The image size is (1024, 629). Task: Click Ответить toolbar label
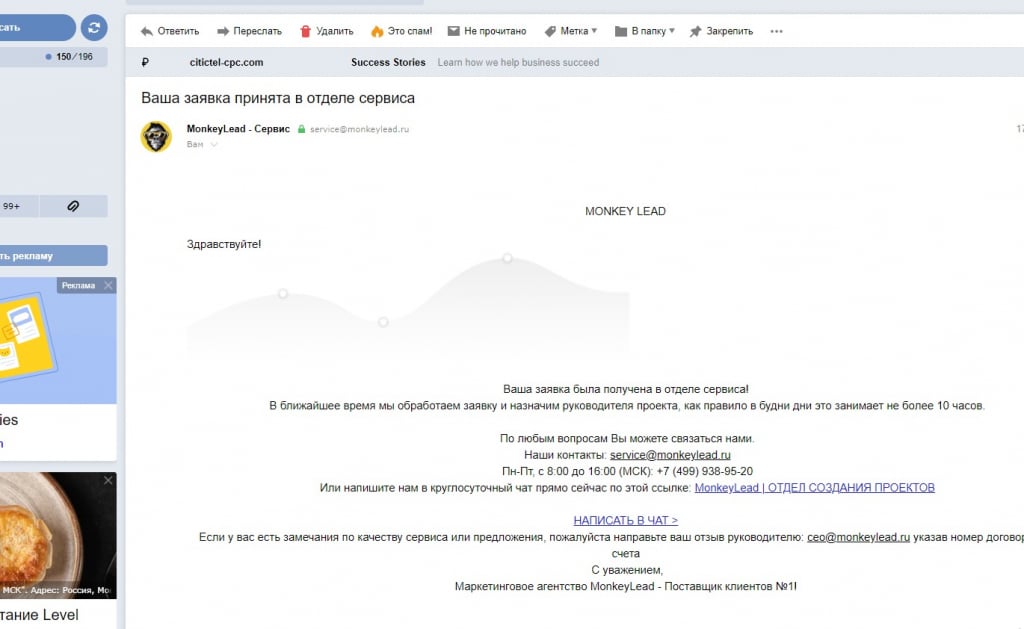coord(178,31)
